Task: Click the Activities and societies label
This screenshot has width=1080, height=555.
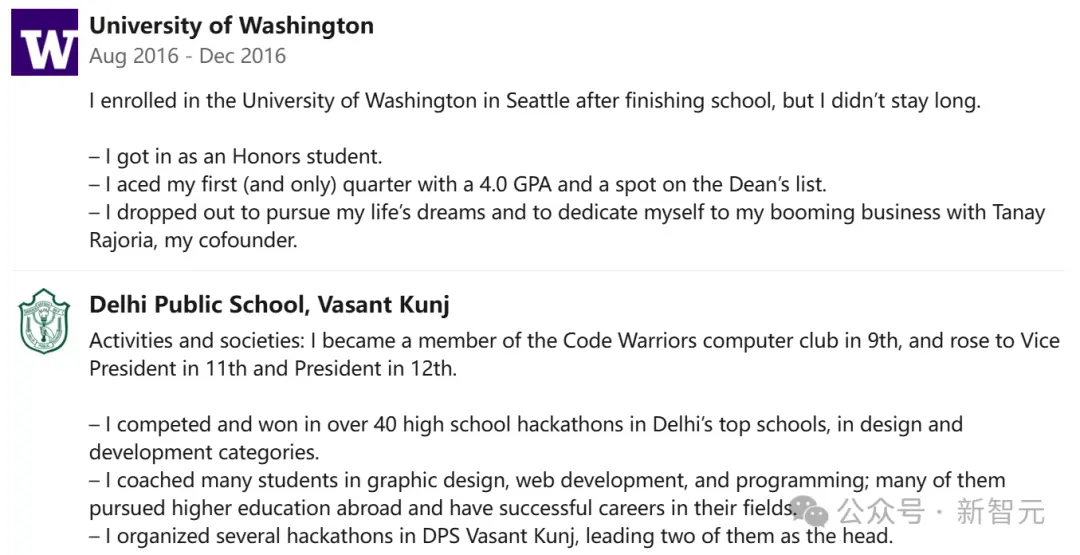Action: (197, 341)
